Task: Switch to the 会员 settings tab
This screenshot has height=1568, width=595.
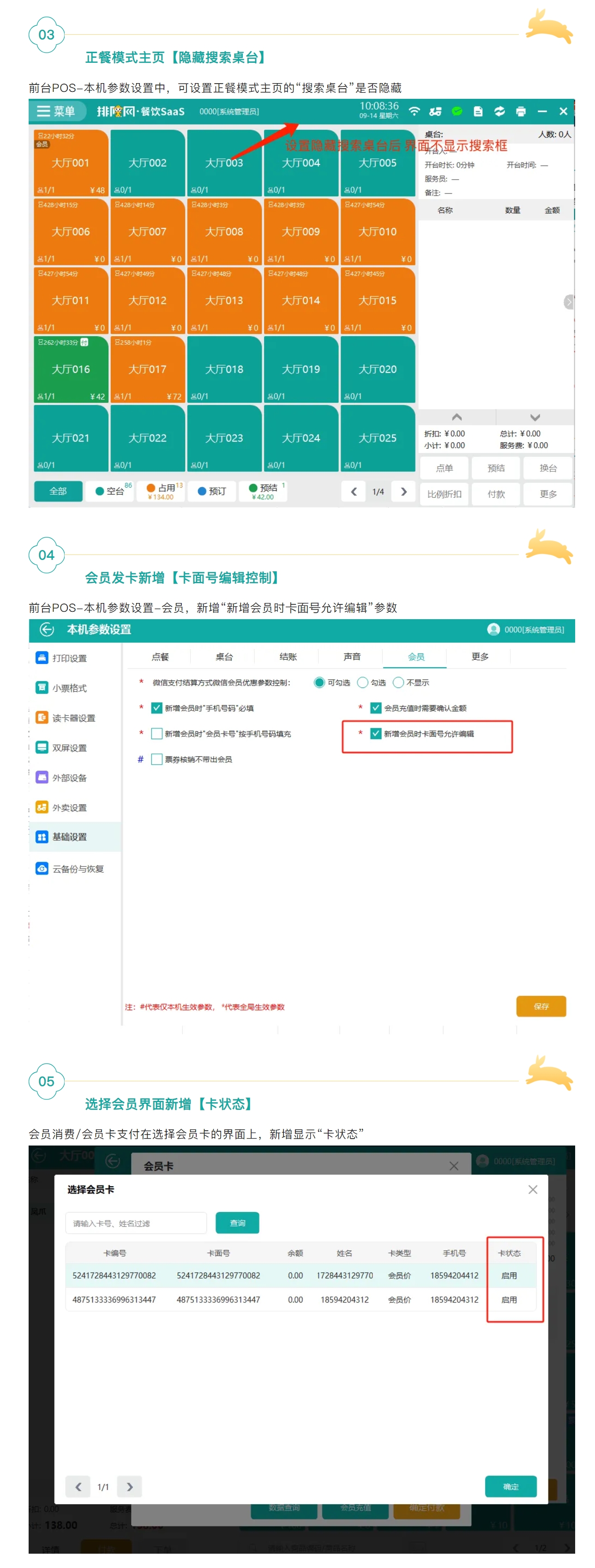Action: tap(415, 657)
